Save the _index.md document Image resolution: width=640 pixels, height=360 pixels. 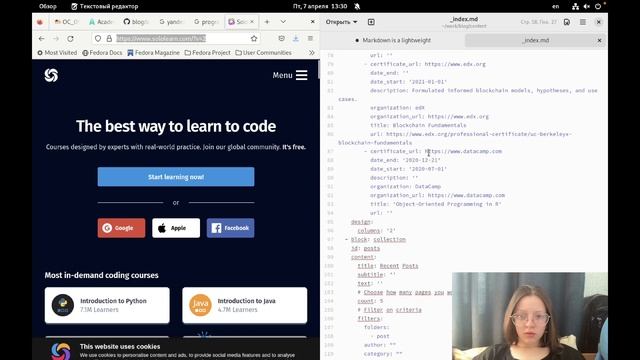click(567, 22)
